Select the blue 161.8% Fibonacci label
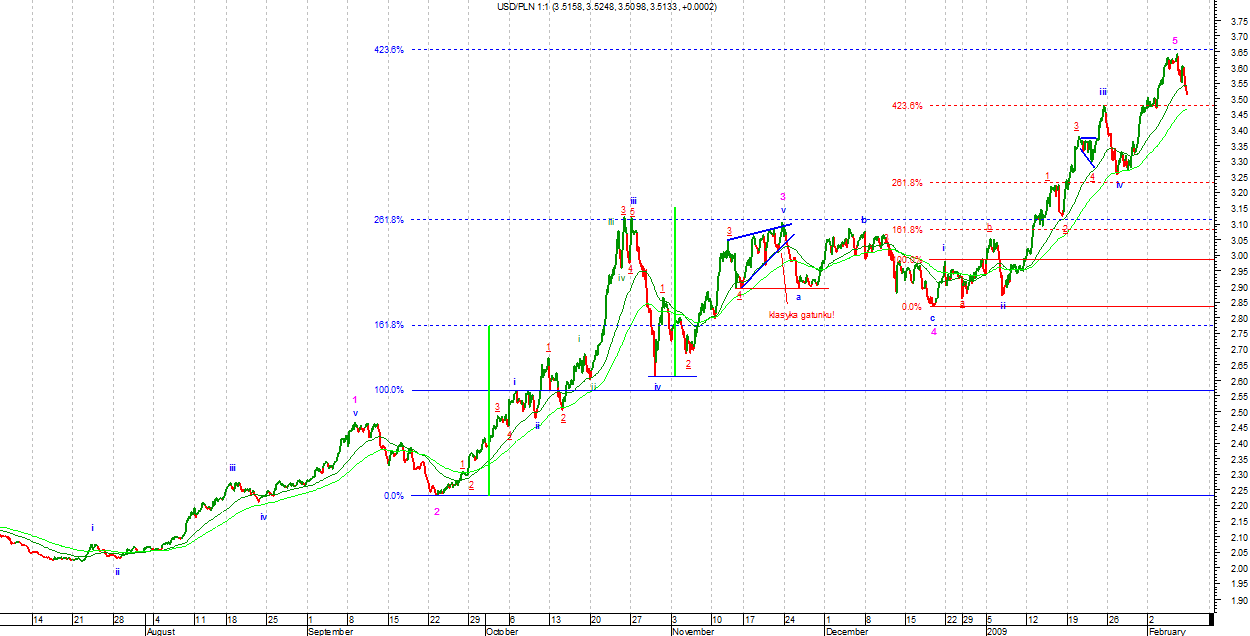Screen dimensions: 1250x636 [390, 325]
